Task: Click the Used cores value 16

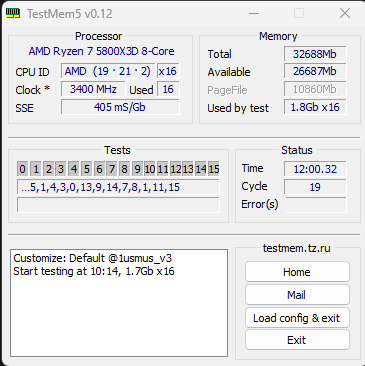Action: (x=168, y=89)
